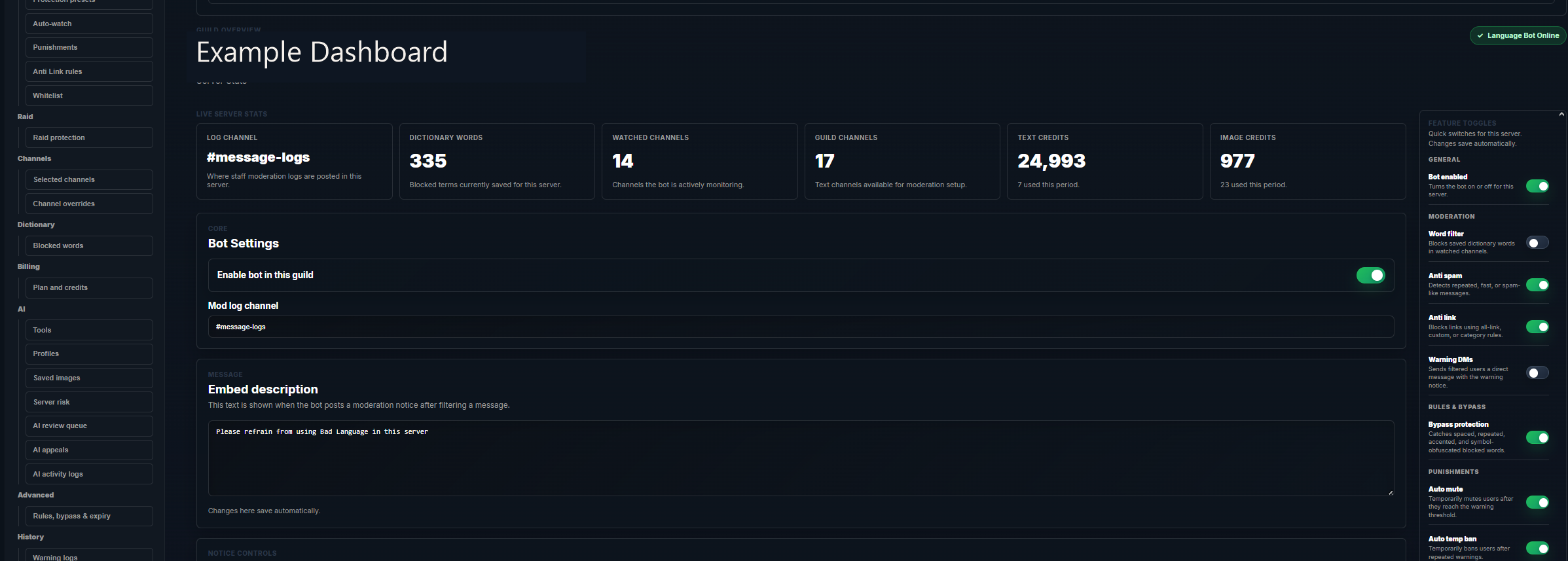Viewport: 1568px width, 561px height.
Task: Open the Punishments sidebar page
Action: [x=89, y=47]
